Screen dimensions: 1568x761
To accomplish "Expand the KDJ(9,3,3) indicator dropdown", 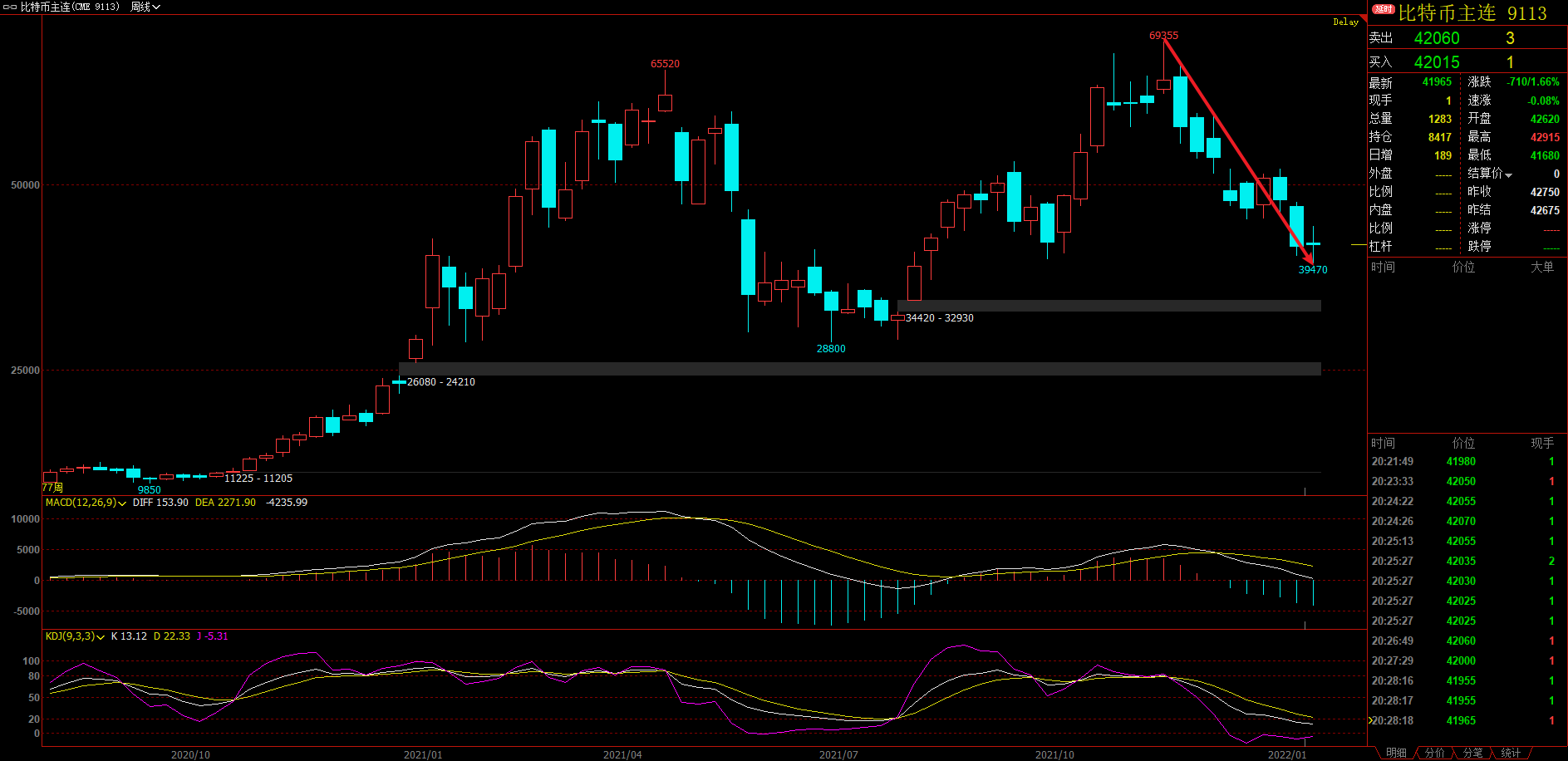I will click(x=101, y=637).
